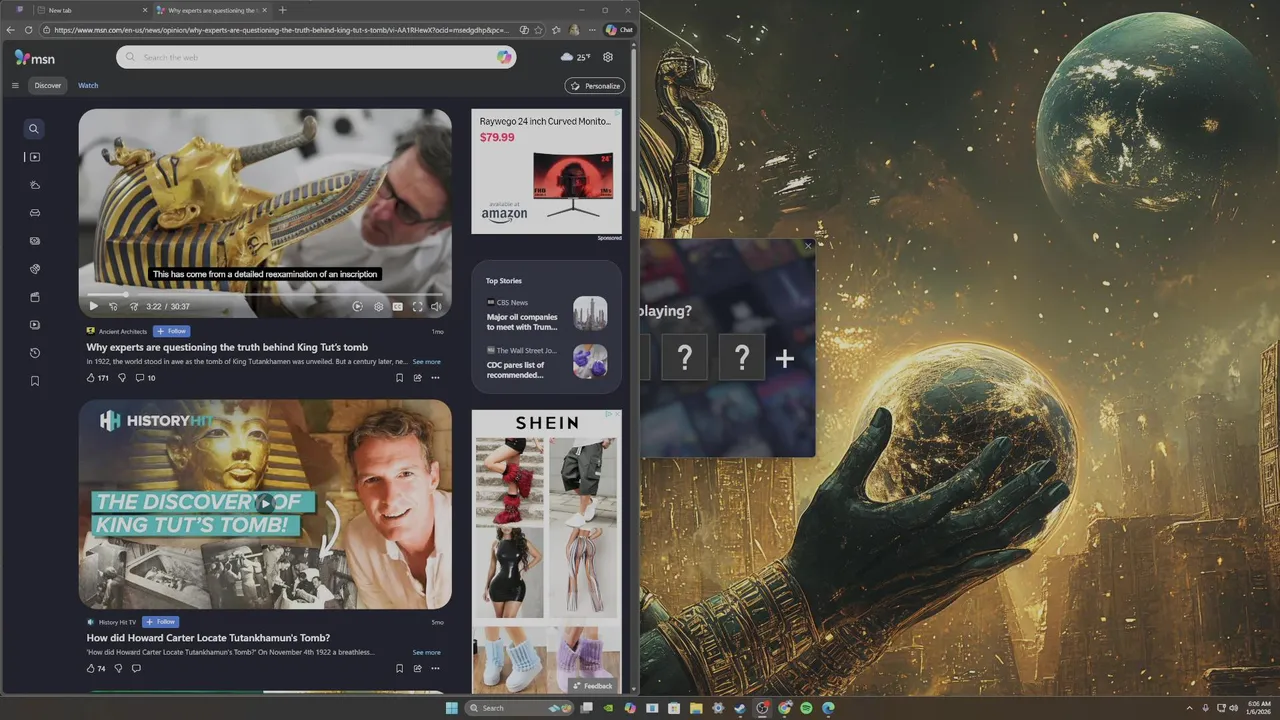The height and width of the screenshot is (720, 1280).
Task: Toggle closed captions on the video
Action: click(398, 307)
